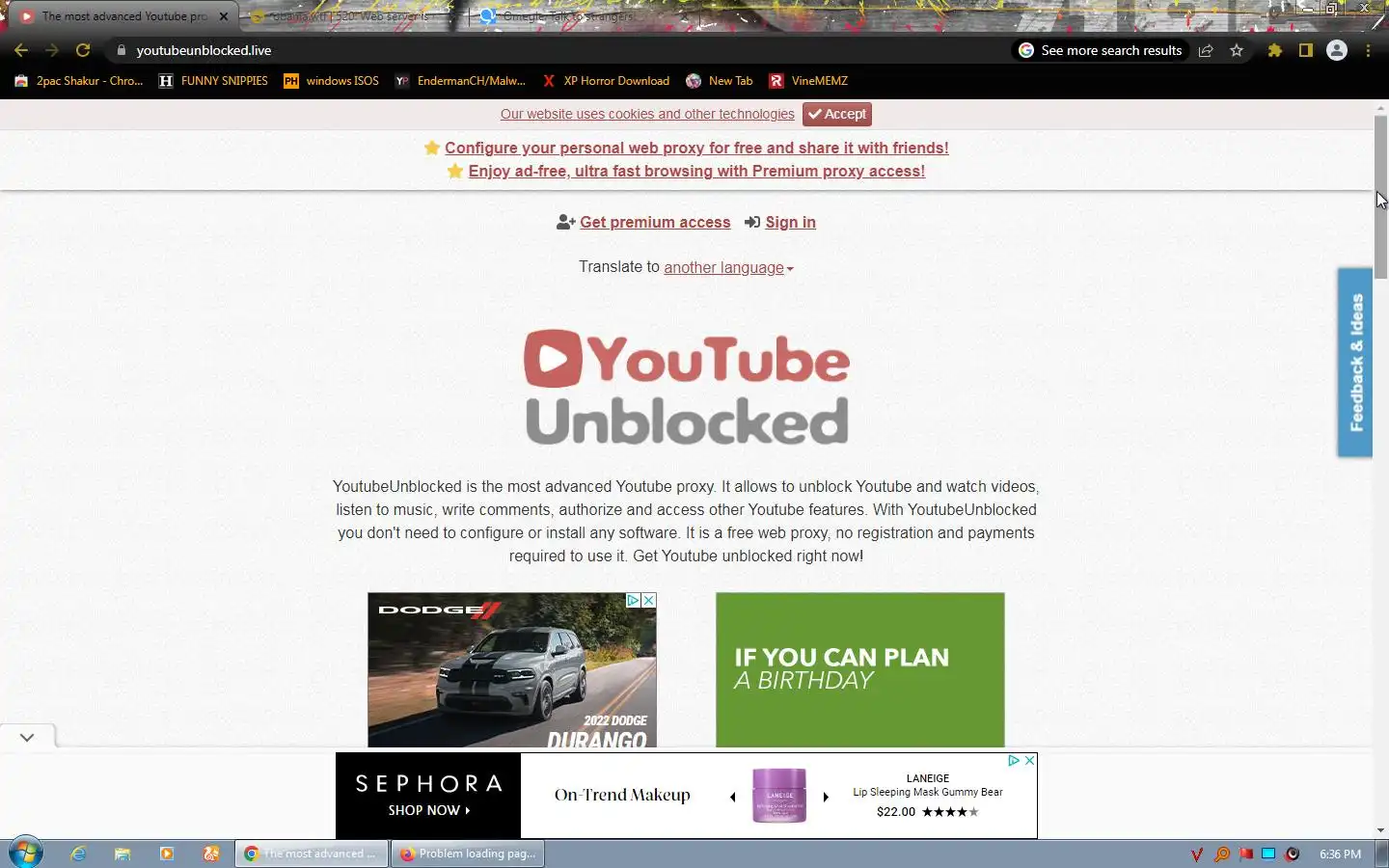Click the Google See more search results chip
The width and height of the screenshot is (1389, 868).
(x=1101, y=50)
